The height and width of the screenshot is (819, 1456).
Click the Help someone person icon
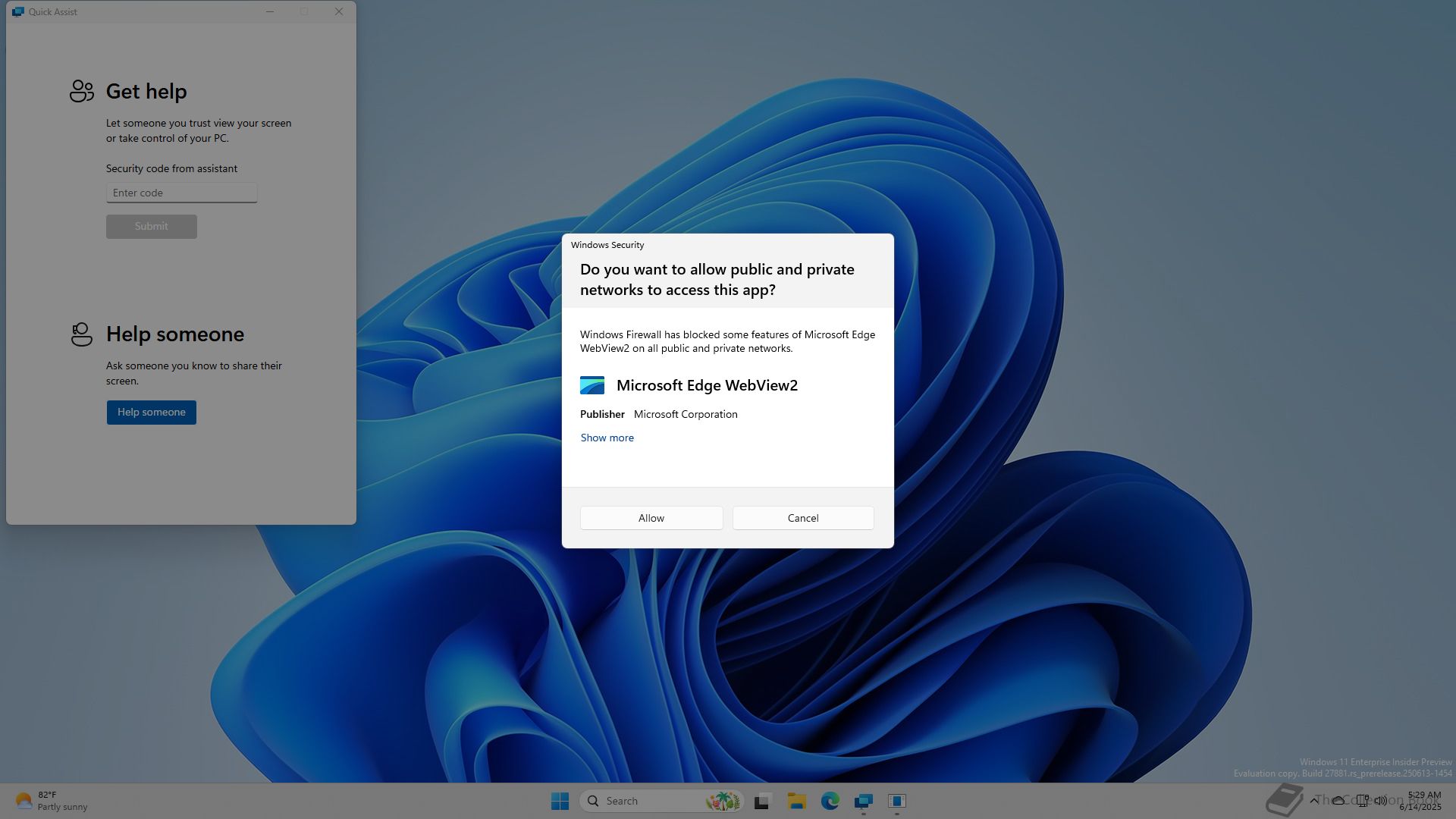click(x=81, y=334)
